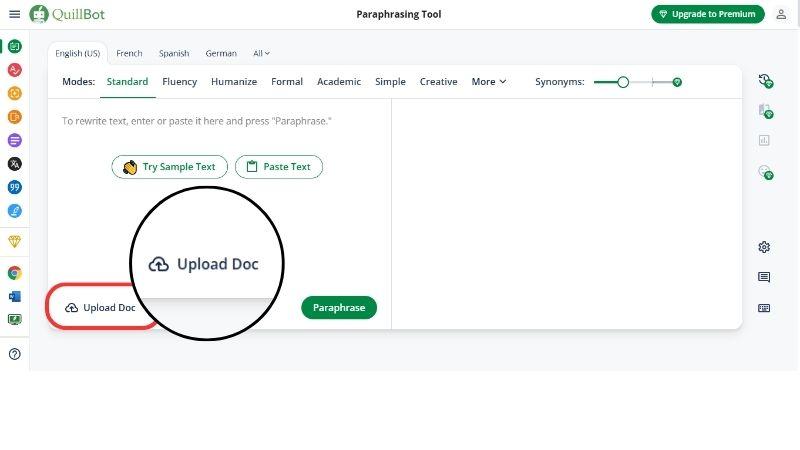Open the hamburger menu
This screenshot has height=450, width=800.
click(x=15, y=14)
